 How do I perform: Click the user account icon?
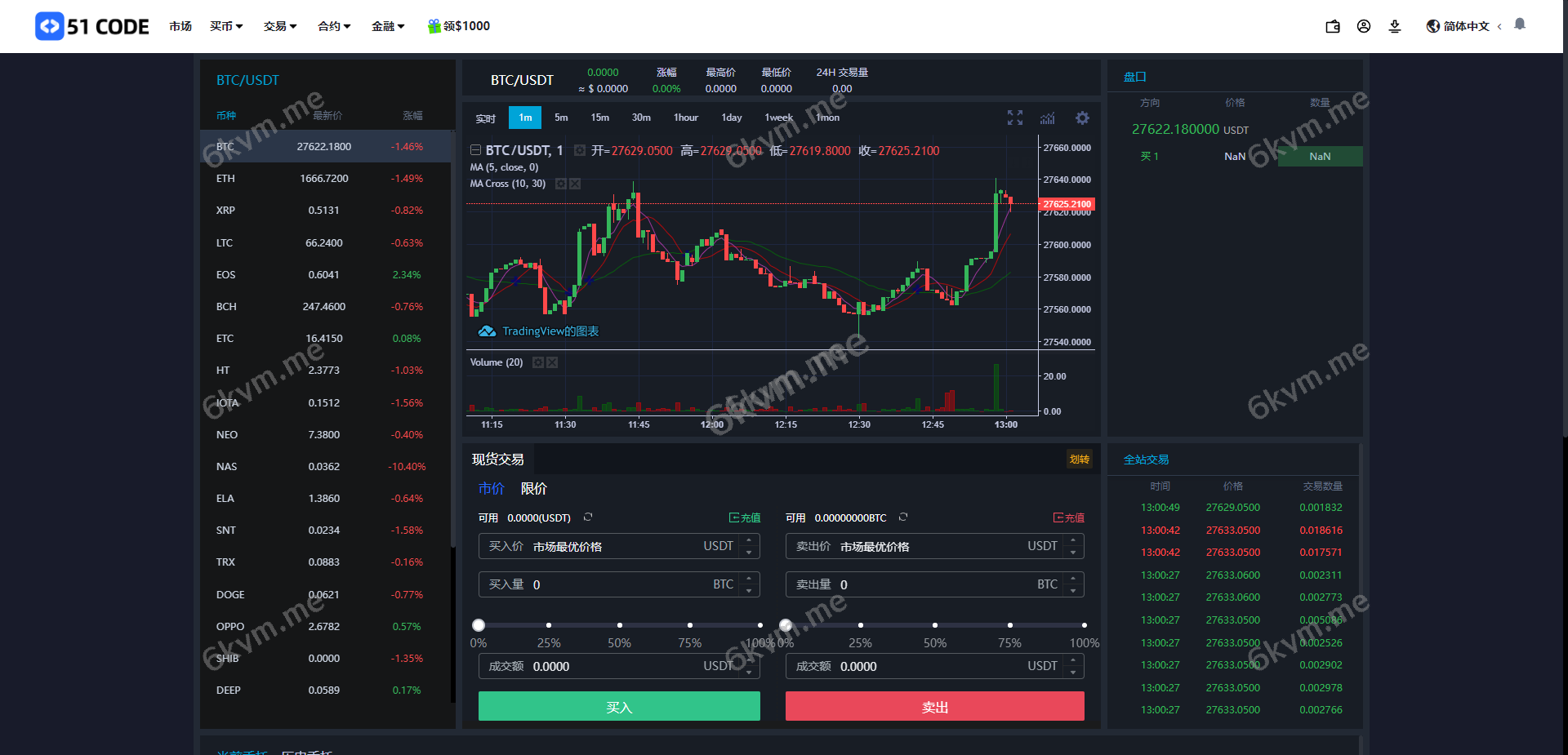1364,26
